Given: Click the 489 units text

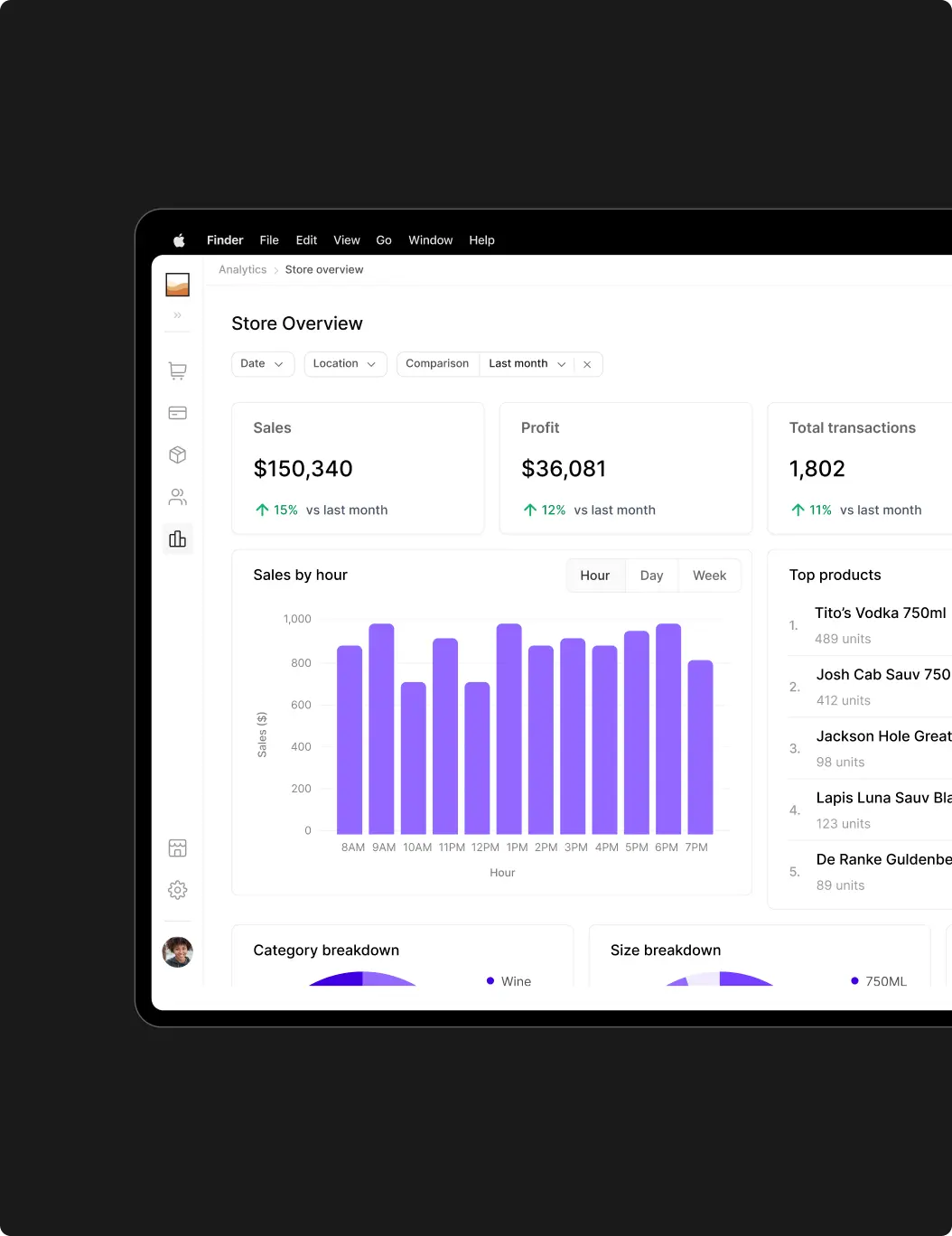Looking at the screenshot, I should [x=843, y=639].
